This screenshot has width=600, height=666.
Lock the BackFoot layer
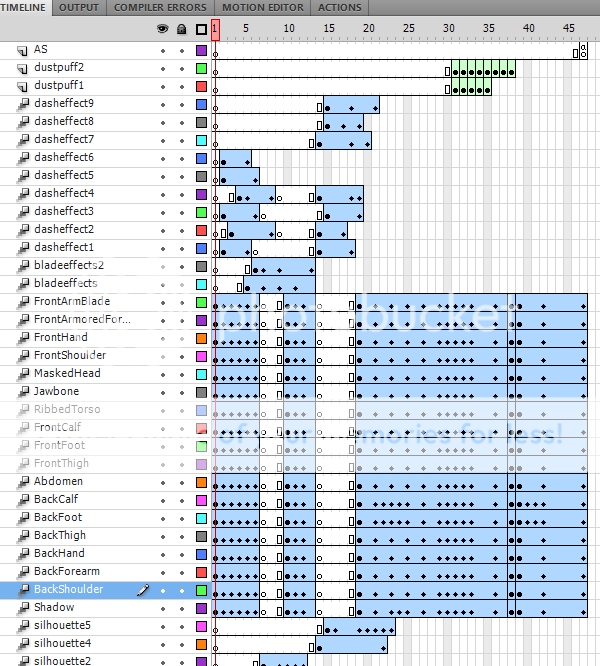tap(182, 517)
